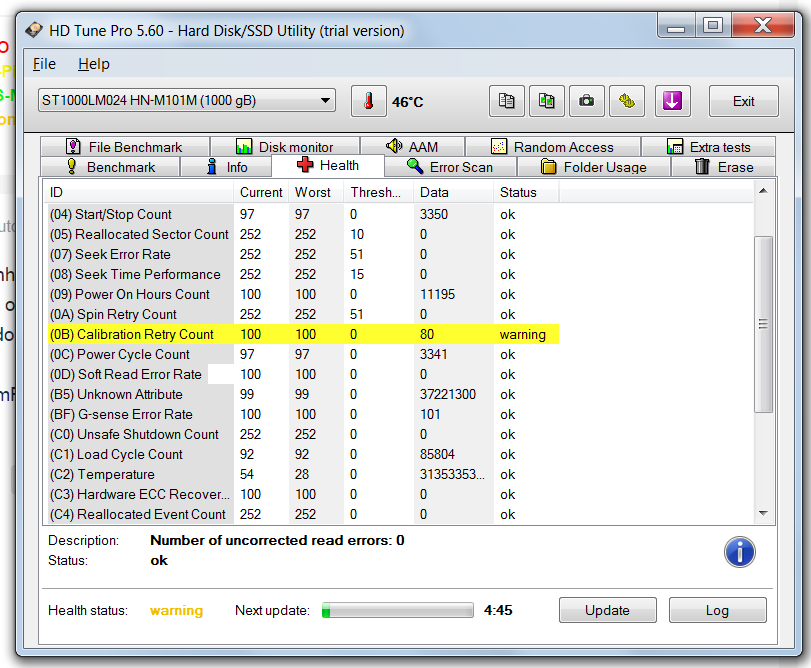Viewport: 811px width, 668px height.
Task: Click the HD Tune title bar icon
Action: pyautogui.click(x=34, y=30)
